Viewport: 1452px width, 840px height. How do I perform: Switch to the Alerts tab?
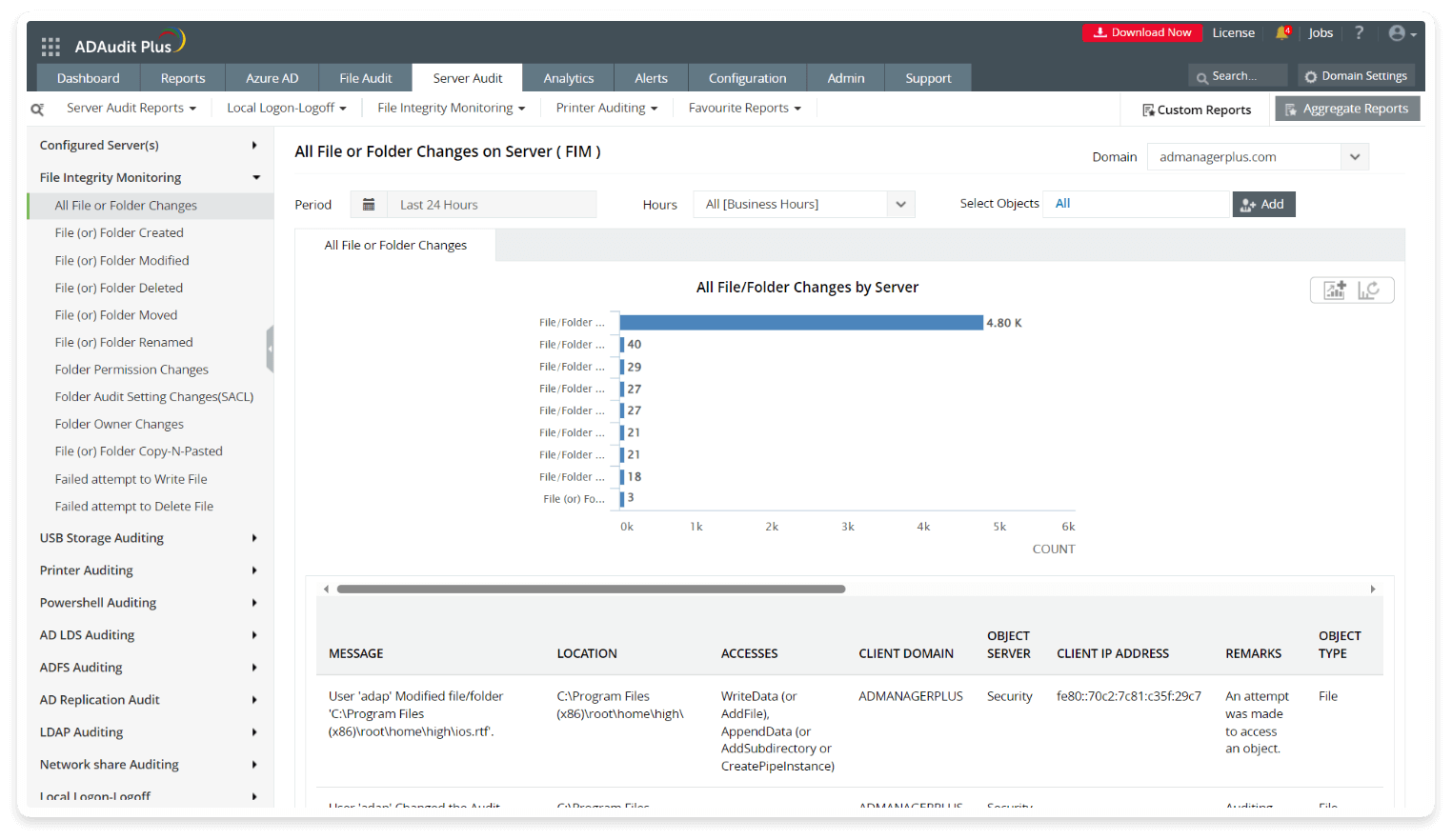652,78
